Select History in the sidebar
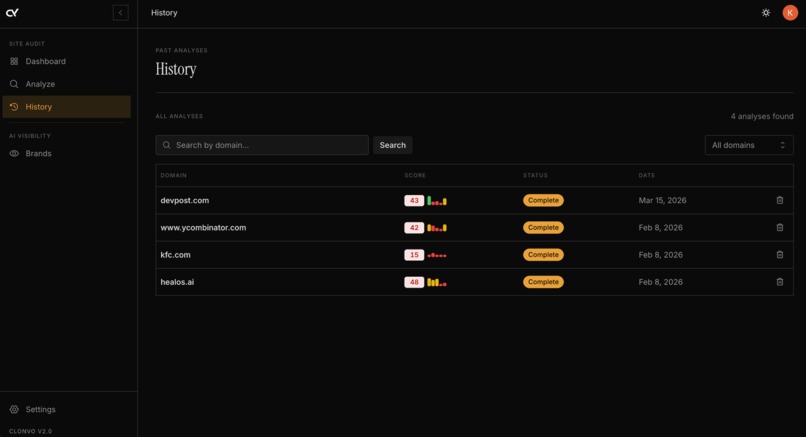806x437 pixels. 66,107
